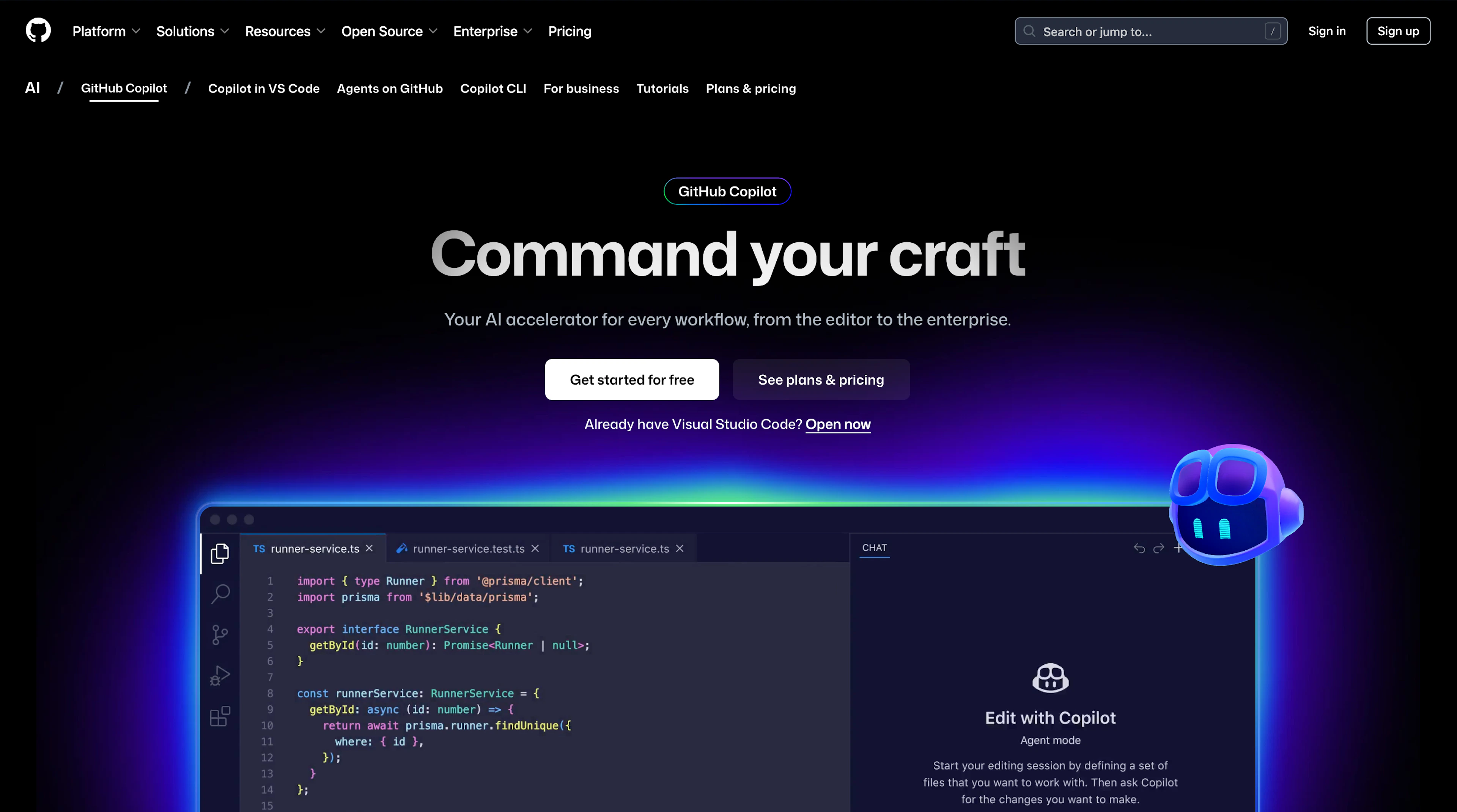Open the Open now link for VS Code

point(838,424)
